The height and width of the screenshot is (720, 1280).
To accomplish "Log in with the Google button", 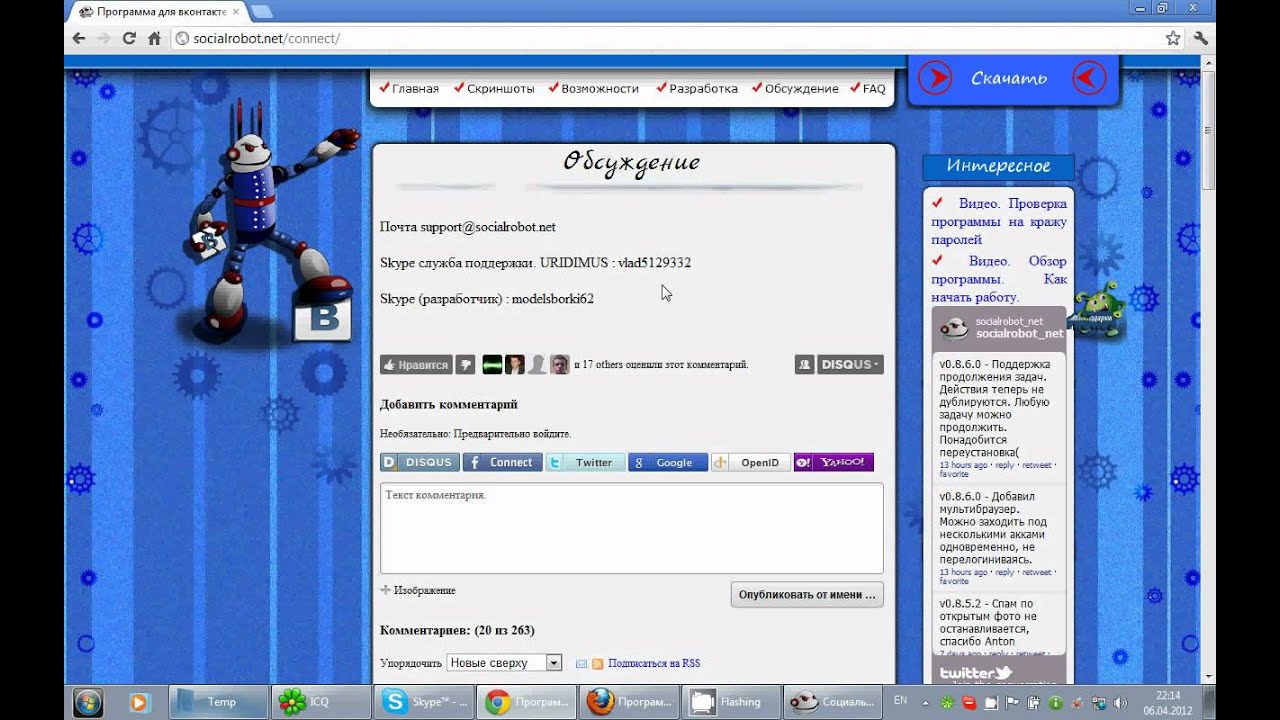I will (x=668, y=463).
